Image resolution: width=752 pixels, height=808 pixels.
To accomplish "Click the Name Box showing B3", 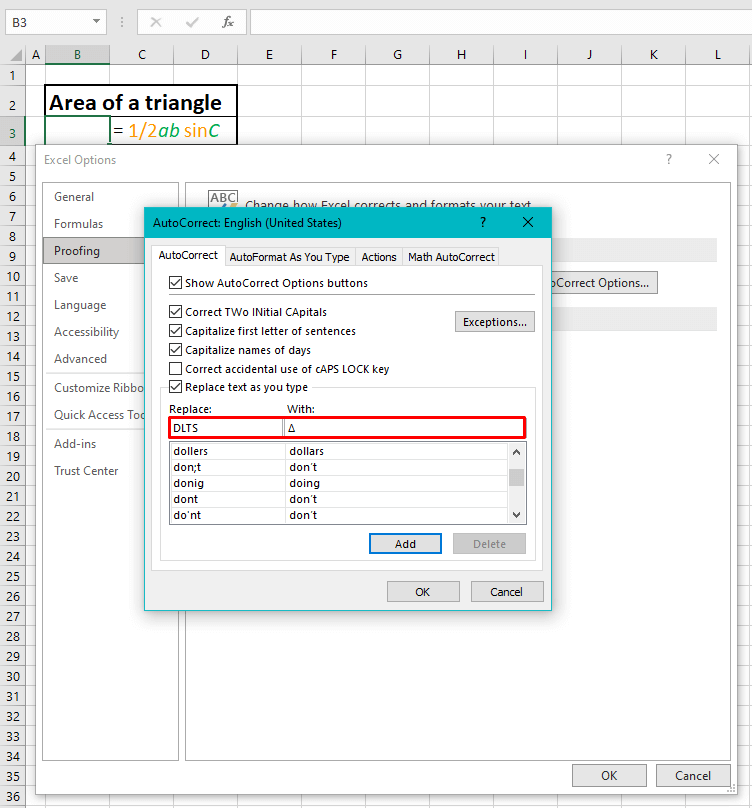I will 49,22.
